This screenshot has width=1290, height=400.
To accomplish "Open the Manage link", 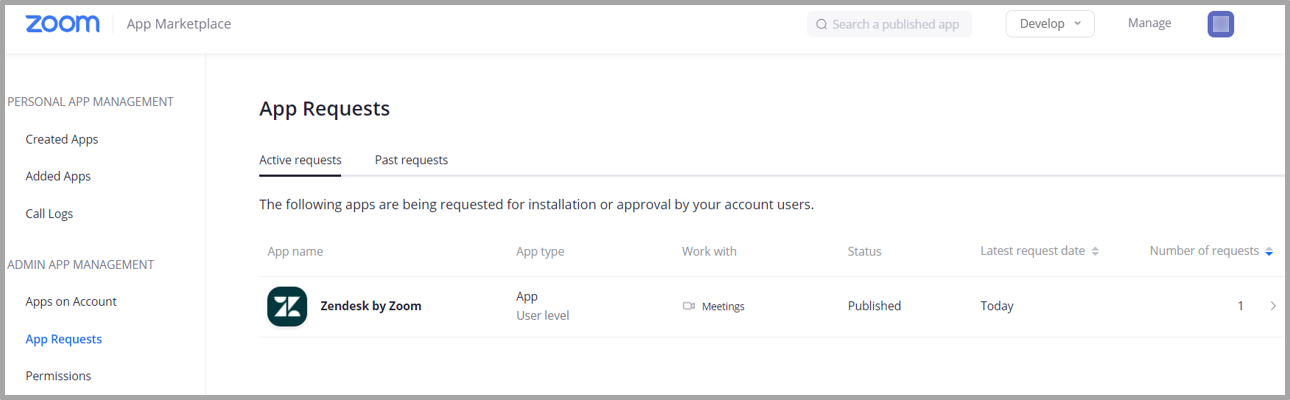I will (1149, 23).
